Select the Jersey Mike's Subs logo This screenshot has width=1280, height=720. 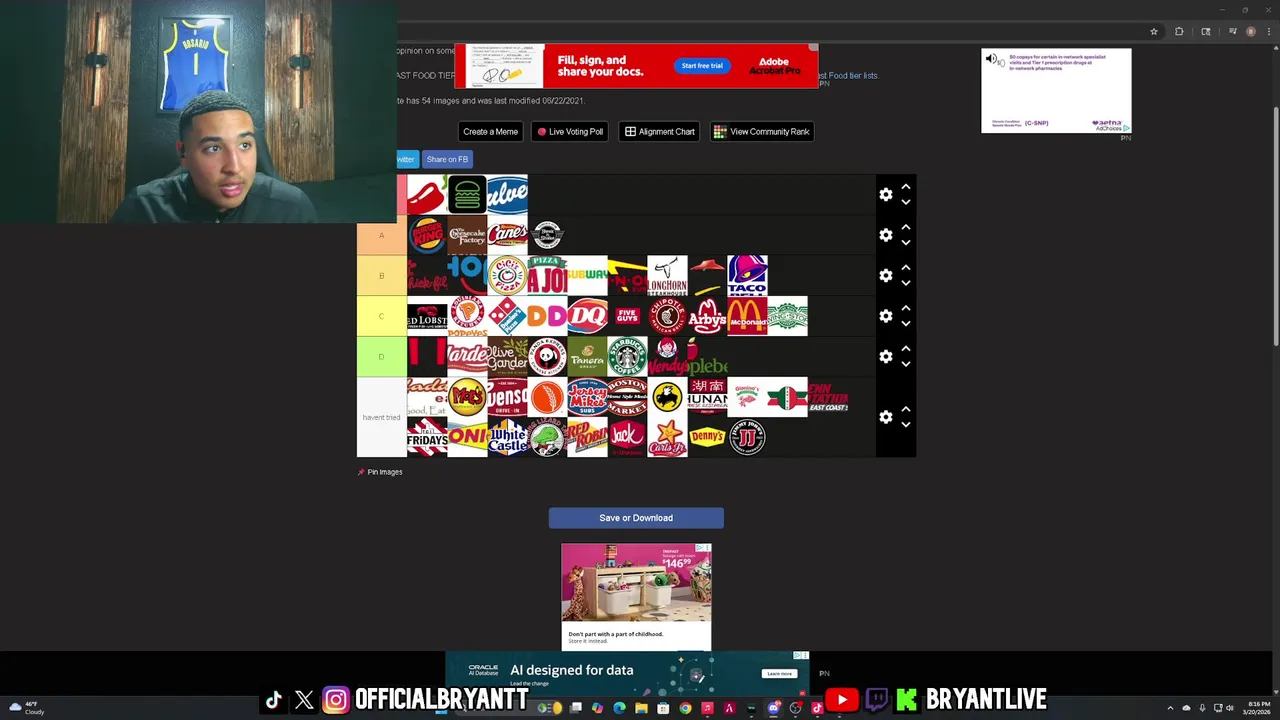(x=587, y=397)
